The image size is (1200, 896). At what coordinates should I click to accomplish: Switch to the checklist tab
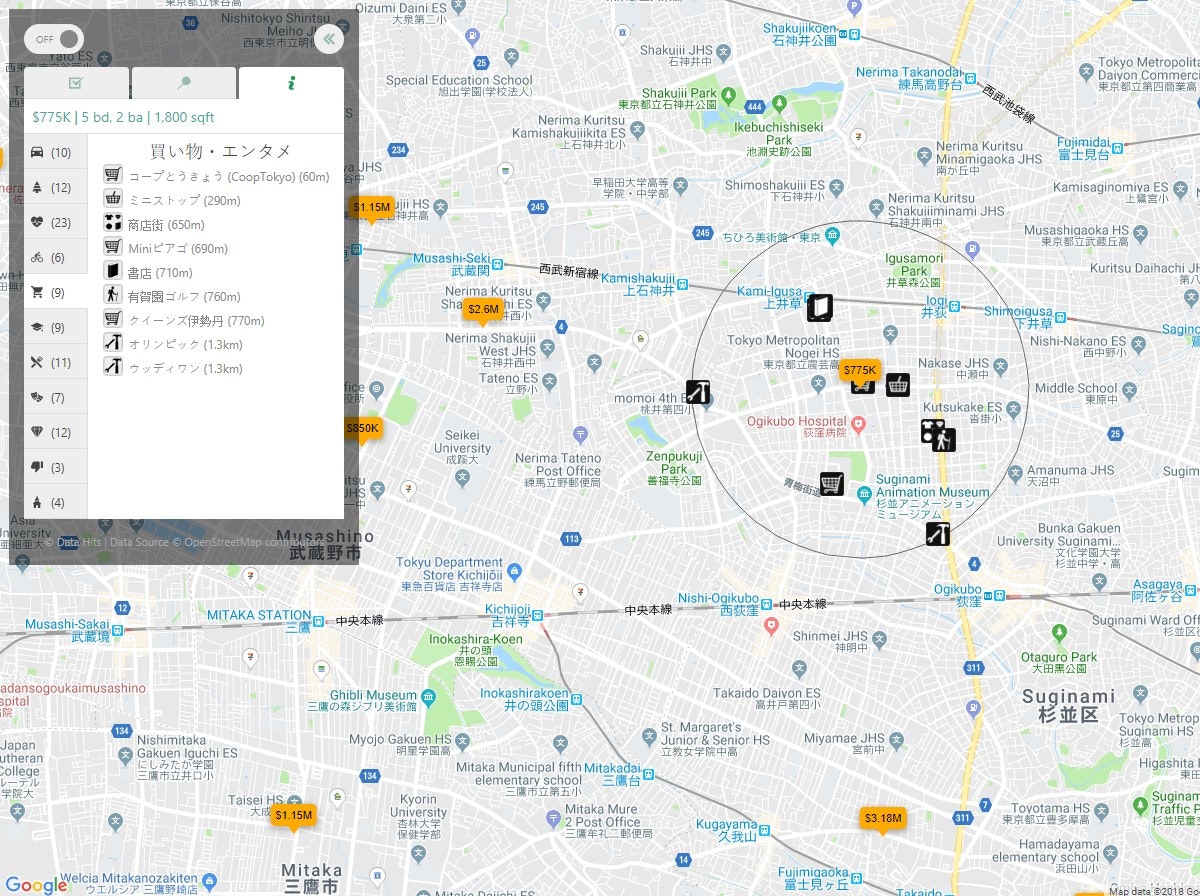pyautogui.click(x=76, y=84)
